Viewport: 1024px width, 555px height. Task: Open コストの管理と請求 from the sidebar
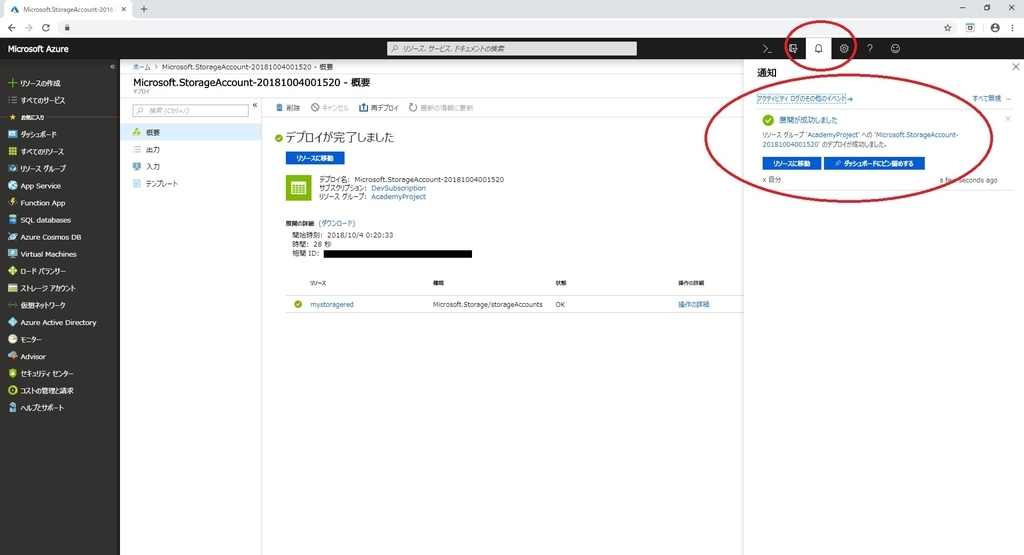pos(40,390)
